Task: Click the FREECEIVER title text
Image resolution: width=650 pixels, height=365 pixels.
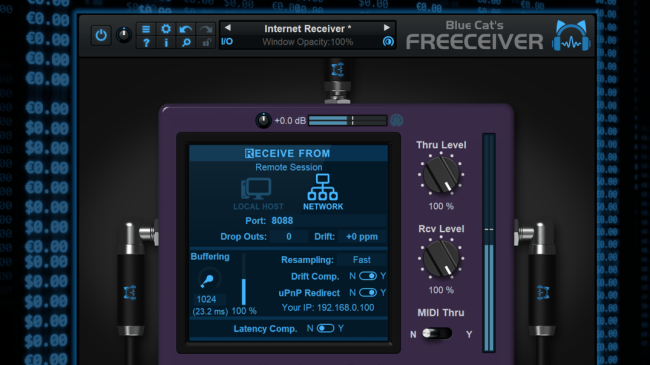Action: pyautogui.click(x=475, y=41)
